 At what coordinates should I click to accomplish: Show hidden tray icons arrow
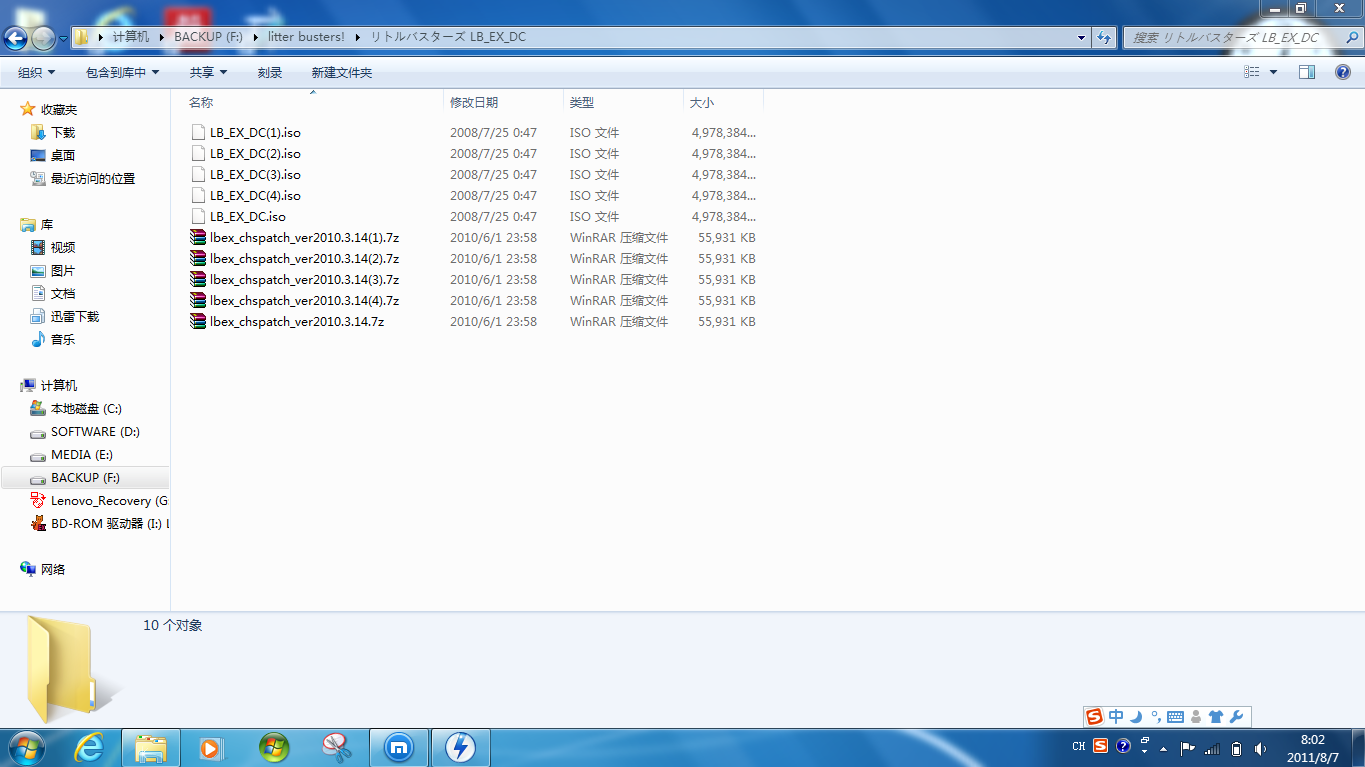1162,747
